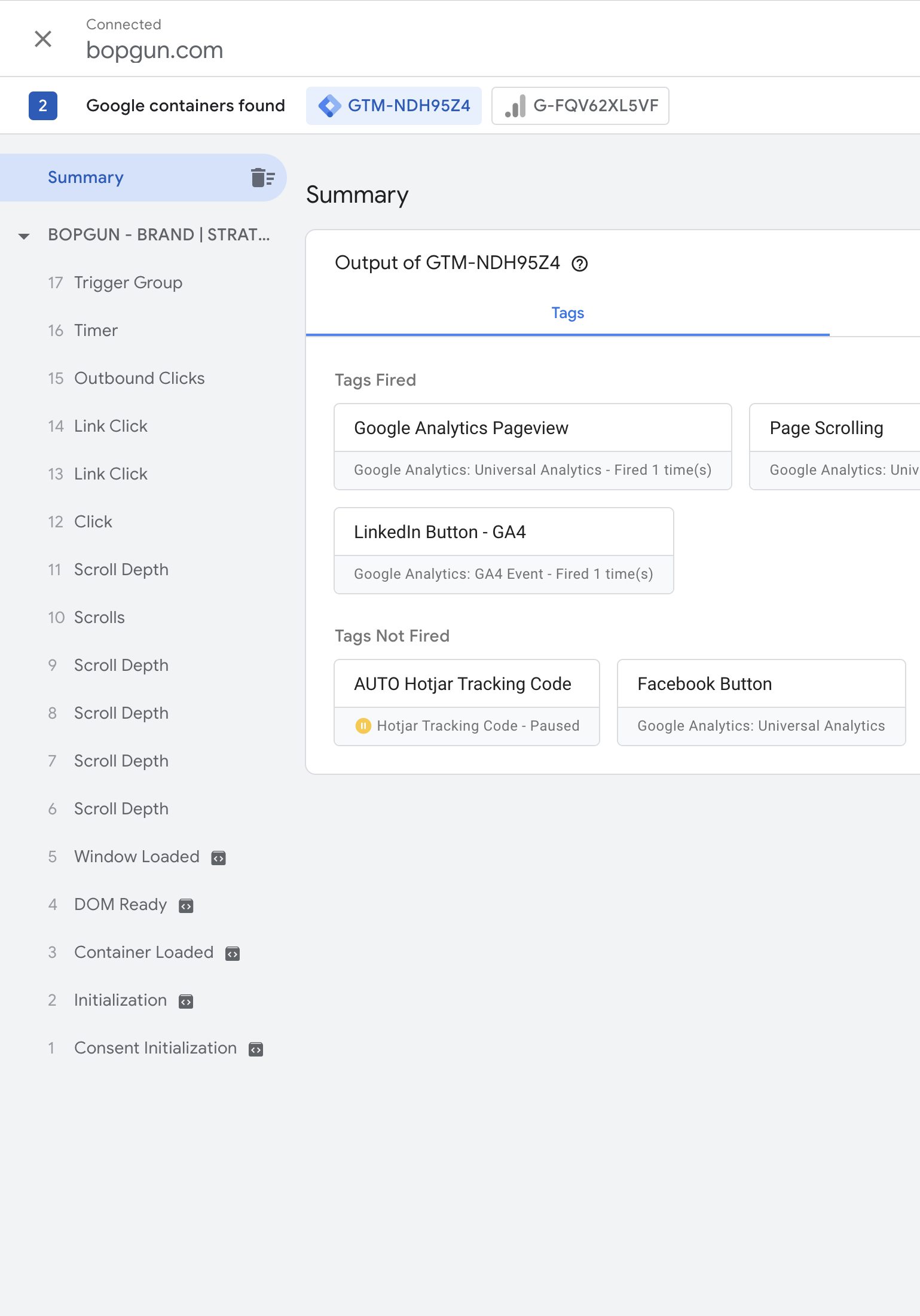
Task: Open the Google Analytics Pageview tag card
Action: [x=533, y=447]
